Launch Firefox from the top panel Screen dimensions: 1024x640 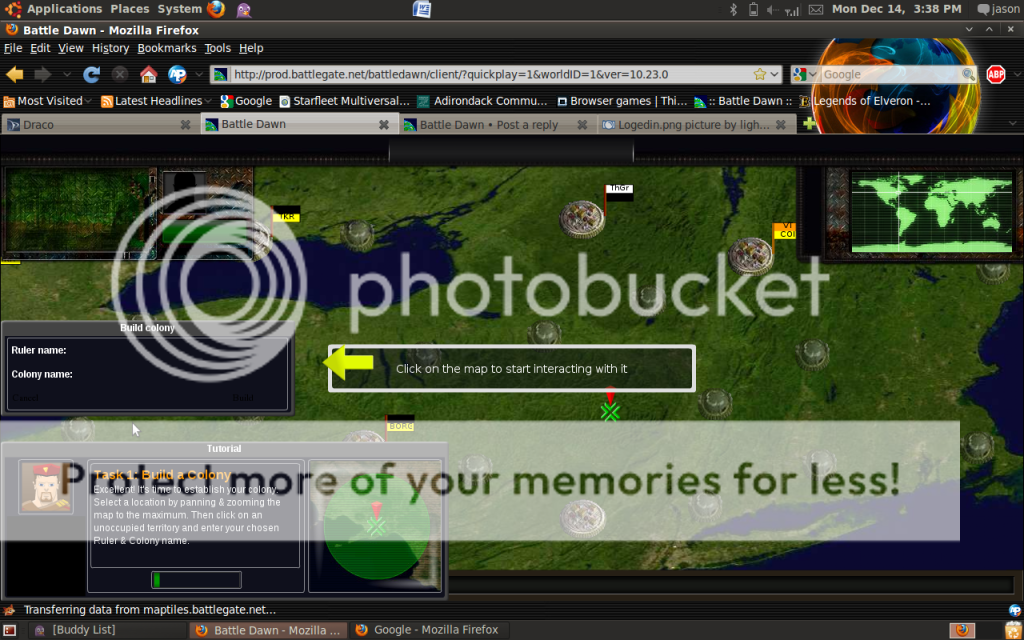point(216,9)
